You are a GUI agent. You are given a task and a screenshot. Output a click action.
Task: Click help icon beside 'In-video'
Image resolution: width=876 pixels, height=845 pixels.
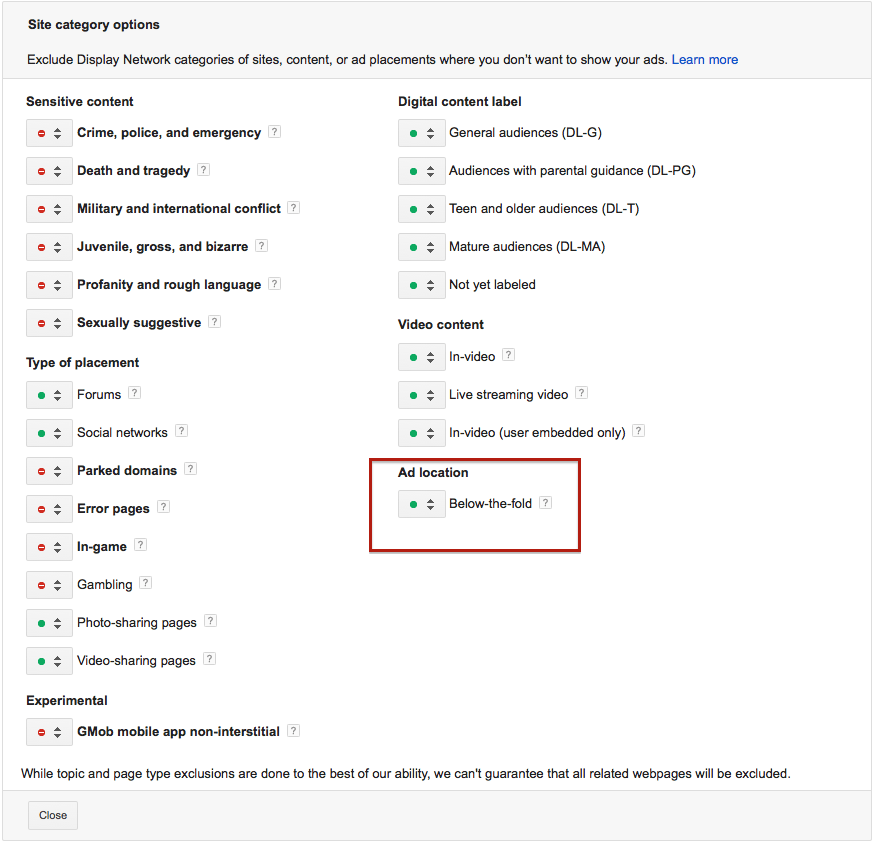pyautogui.click(x=507, y=356)
